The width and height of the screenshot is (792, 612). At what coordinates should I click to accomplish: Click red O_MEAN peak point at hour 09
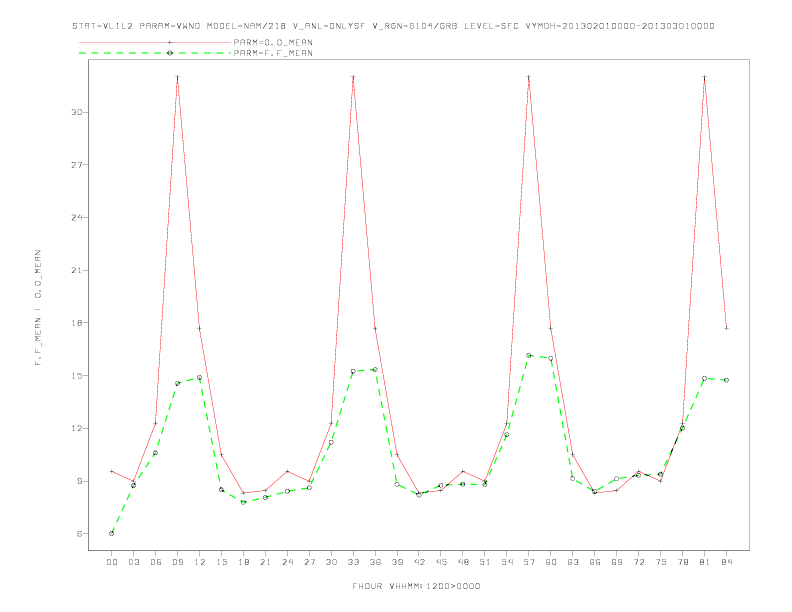(x=177, y=77)
